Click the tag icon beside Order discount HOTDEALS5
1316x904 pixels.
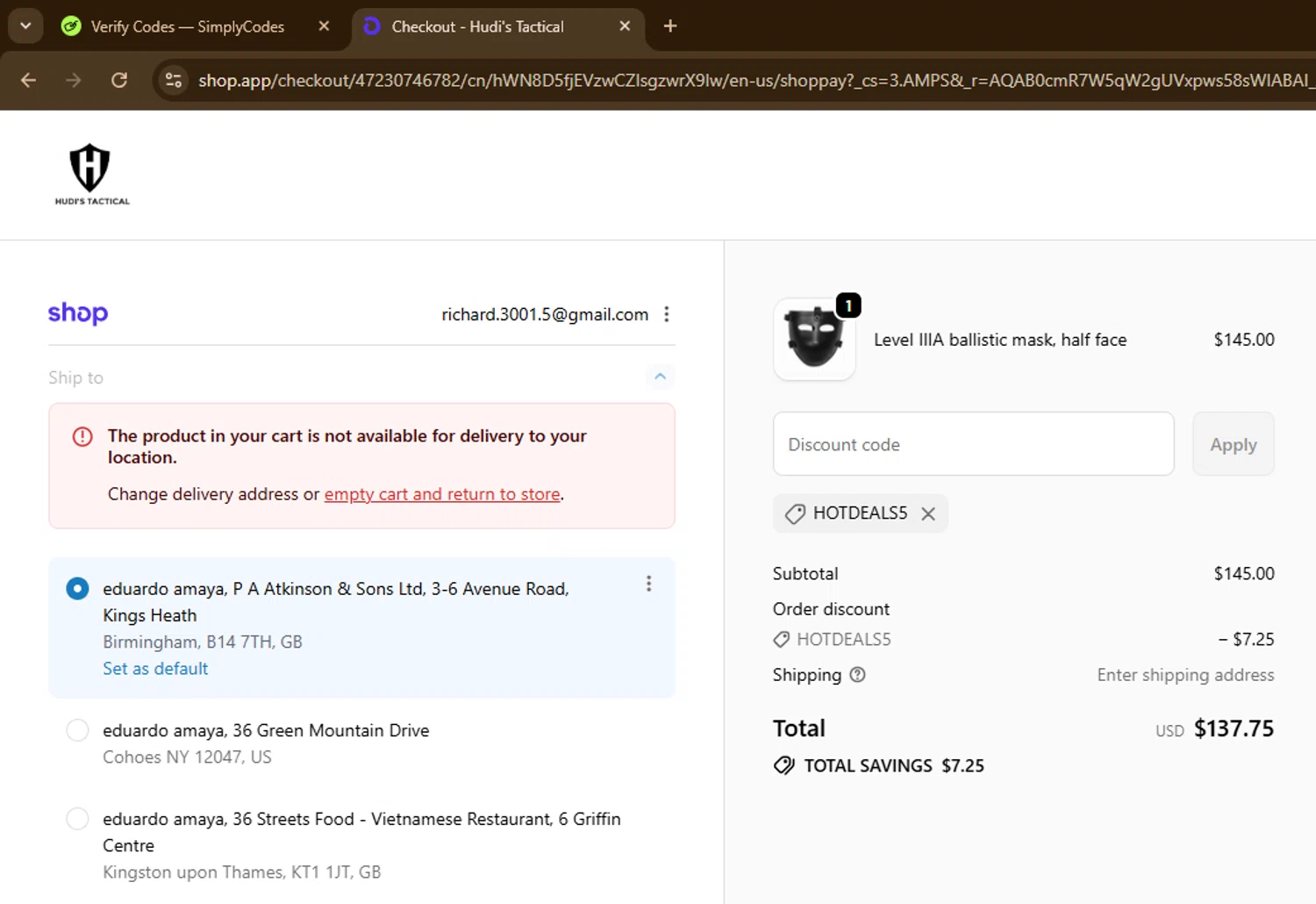(781, 640)
